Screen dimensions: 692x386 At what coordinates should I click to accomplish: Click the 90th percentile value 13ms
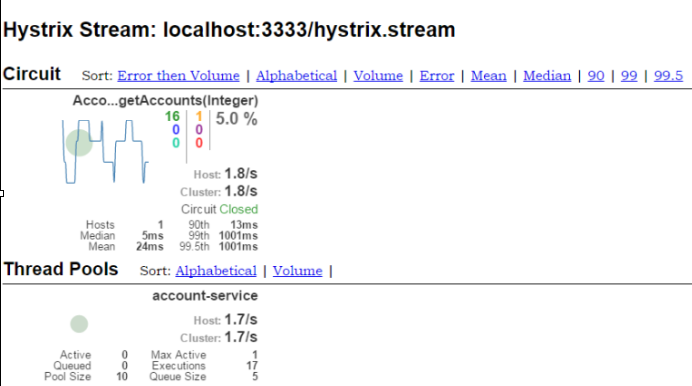(244, 225)
